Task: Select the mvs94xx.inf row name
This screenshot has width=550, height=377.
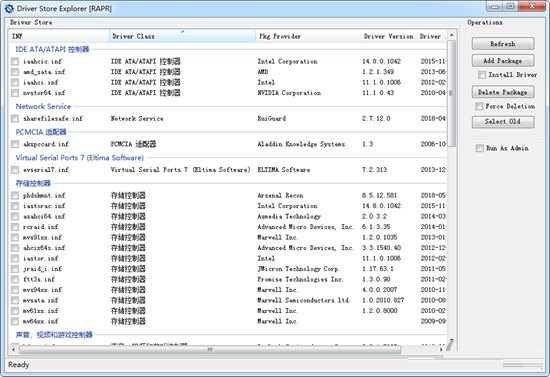Action: click(x=42, y=290)
